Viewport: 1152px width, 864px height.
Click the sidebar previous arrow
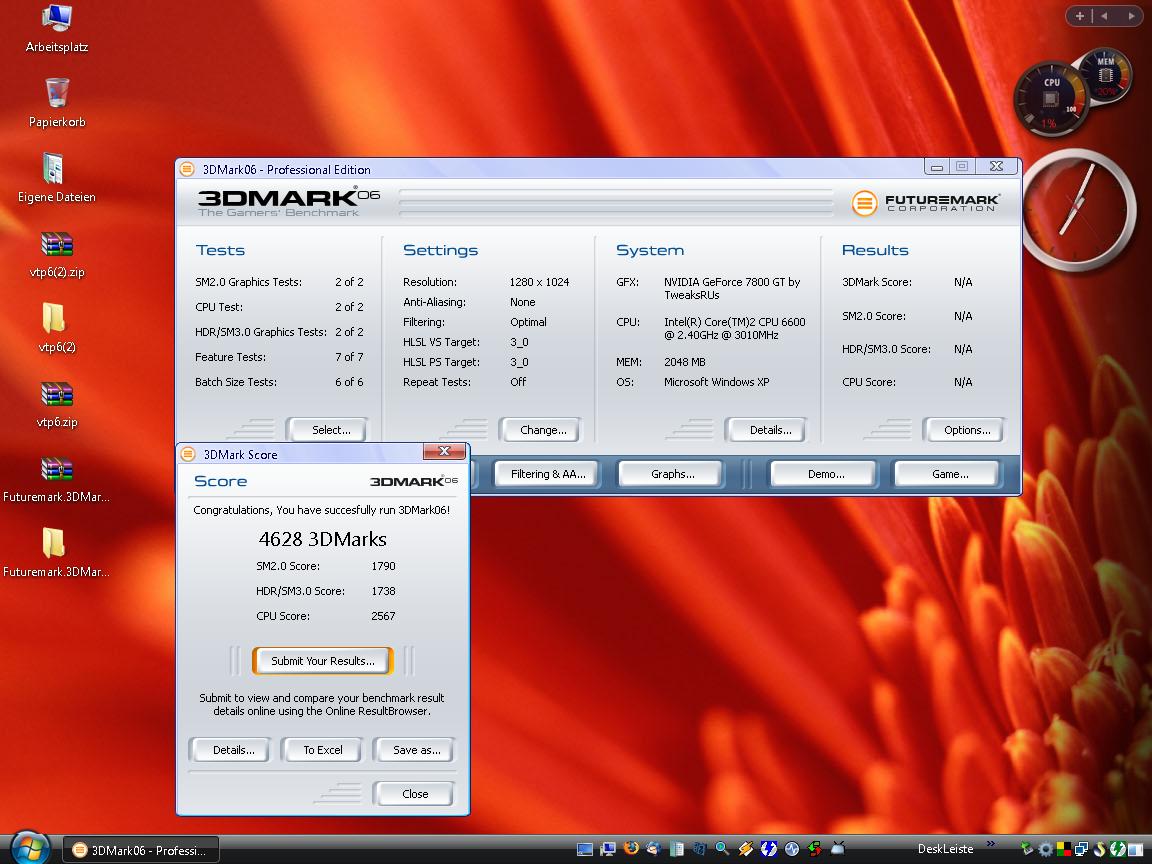(1104, 15)
